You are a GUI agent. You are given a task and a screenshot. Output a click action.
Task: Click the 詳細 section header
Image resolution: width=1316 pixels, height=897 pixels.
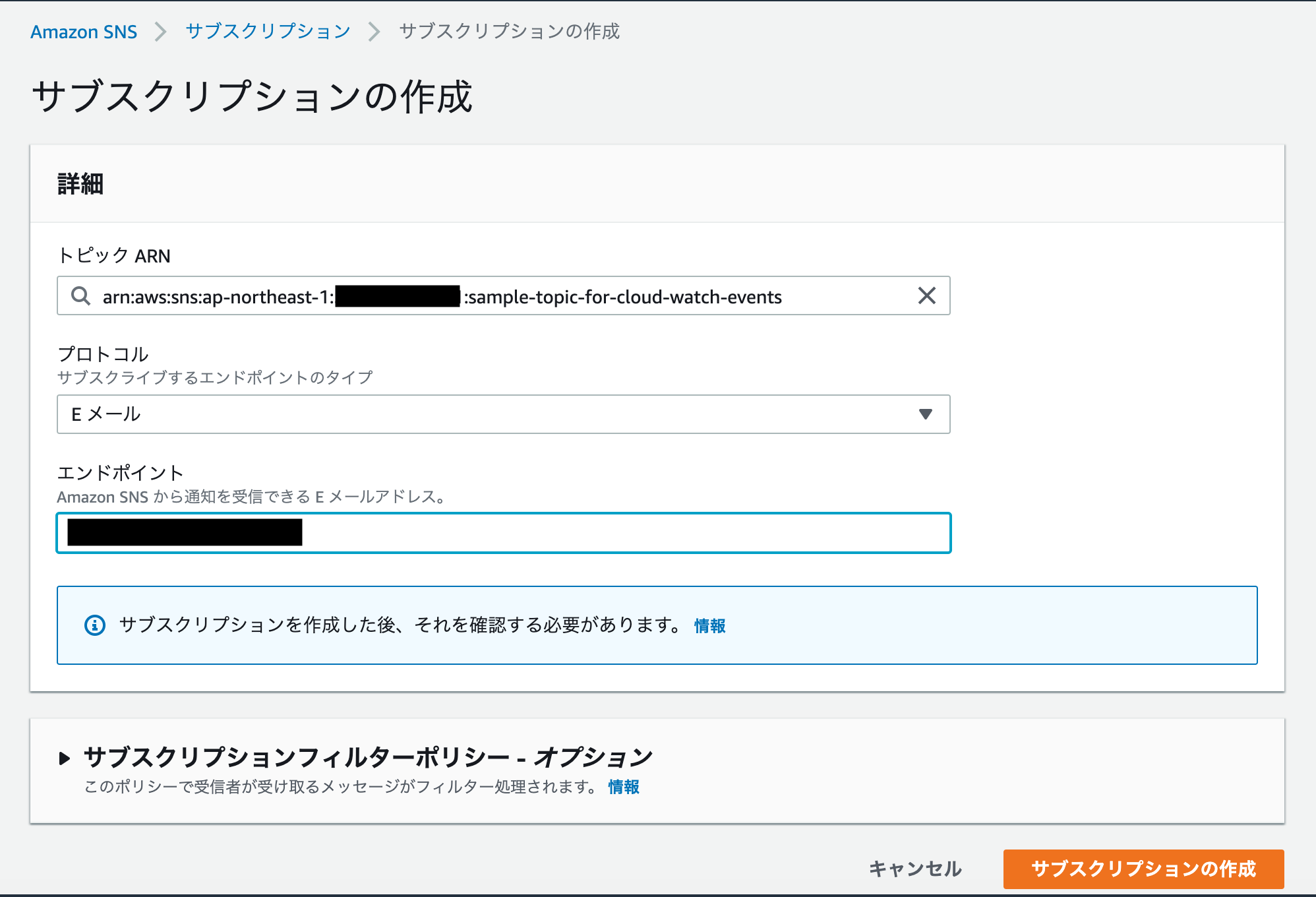(80, 184)
